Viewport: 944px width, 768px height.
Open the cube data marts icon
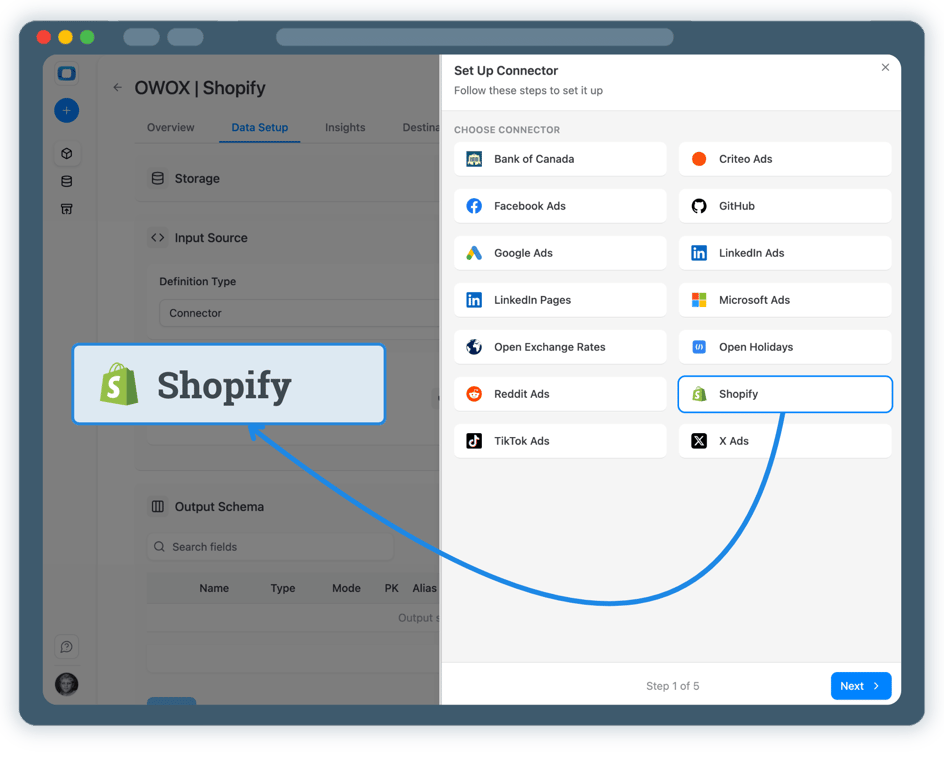tap(67, 153)
